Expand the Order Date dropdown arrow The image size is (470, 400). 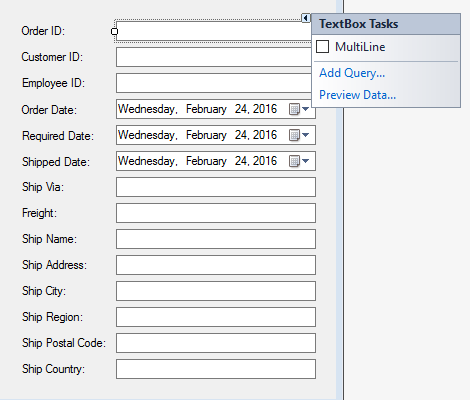coord(305,109)
